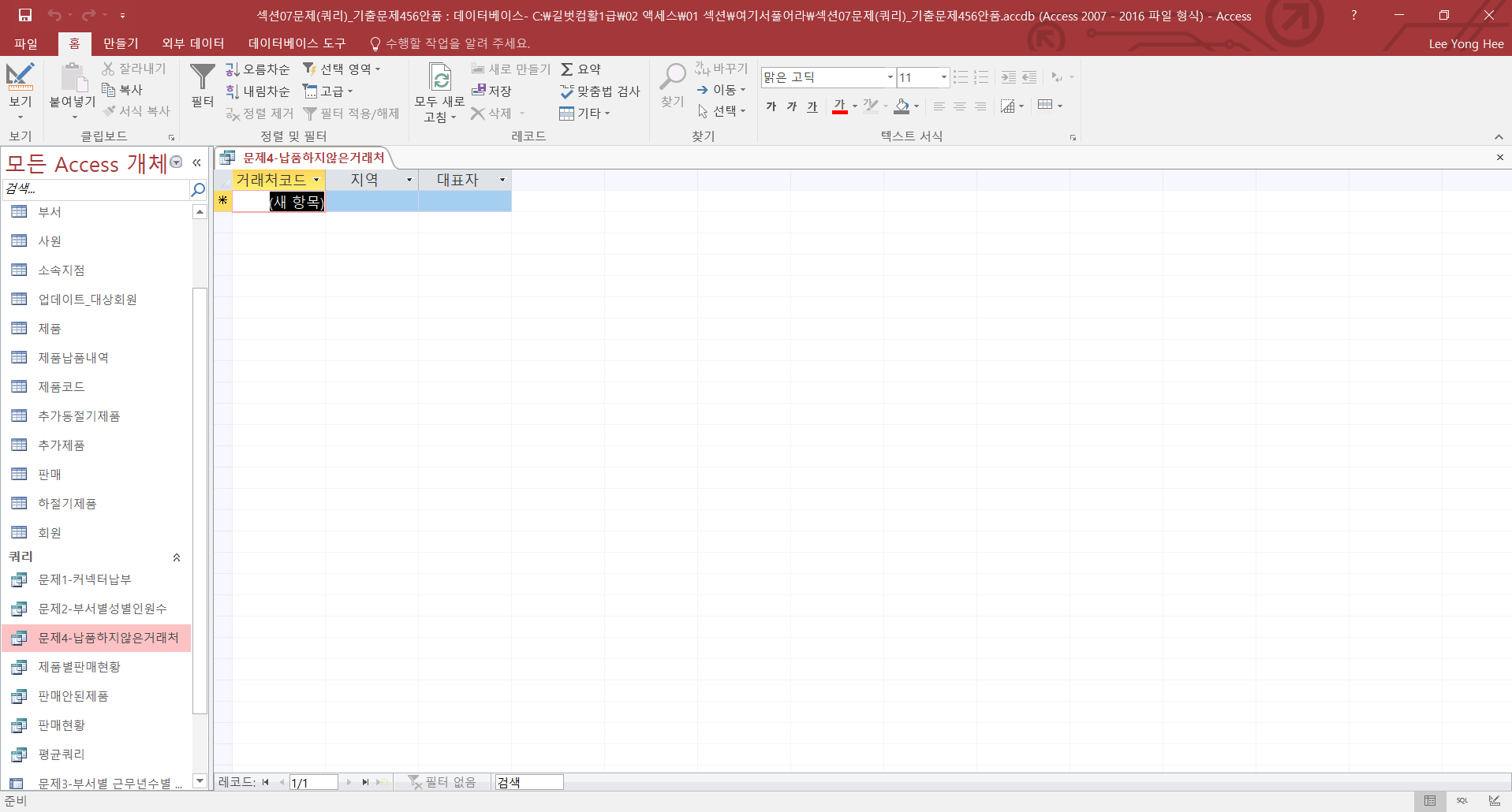
Task: Toggle bold text formatting
Action: coord(771,106)
